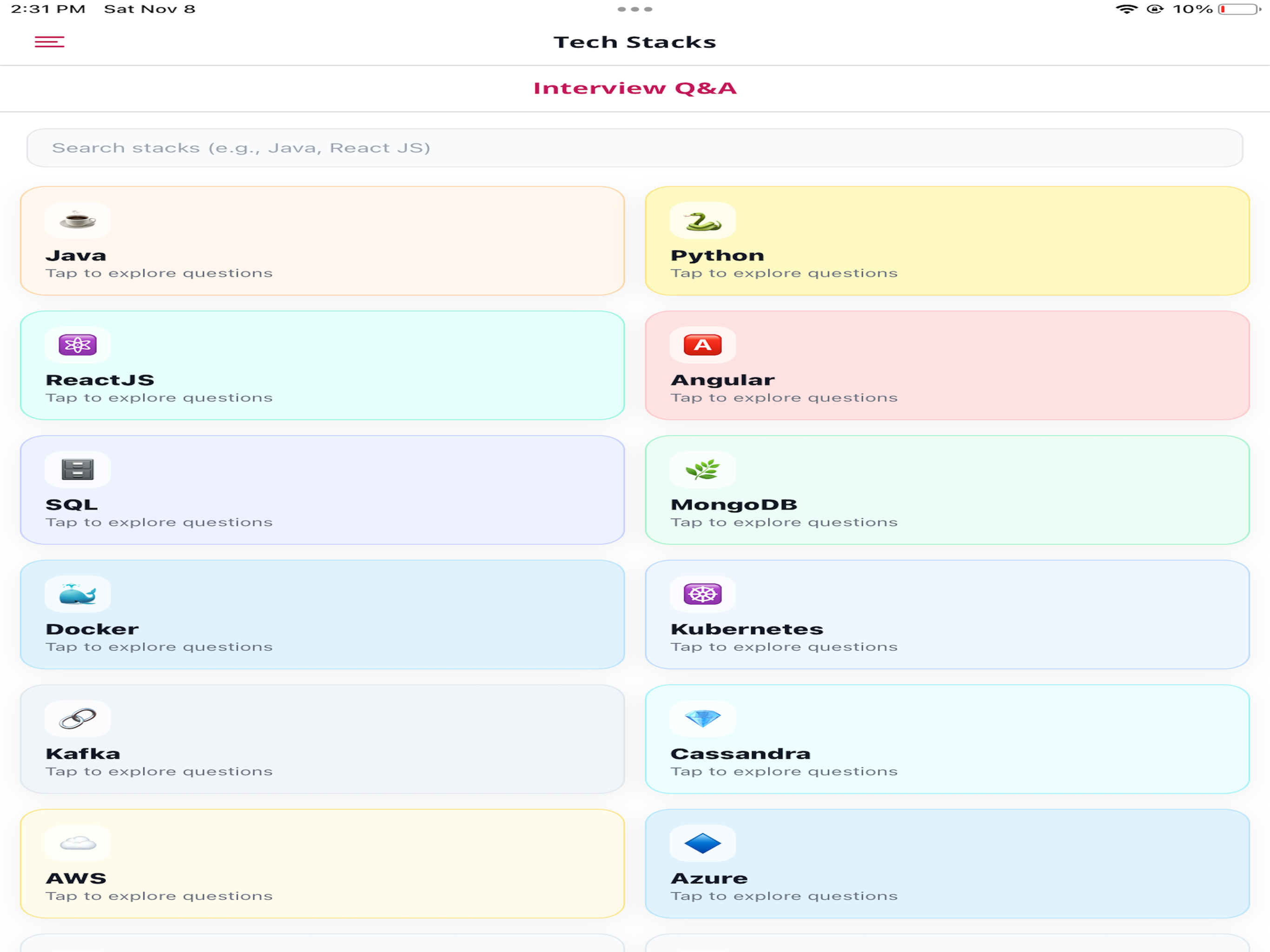The image size is (1270, 952).
Task: Select the AWS card's explore questions text
Action: pos(159,896)
